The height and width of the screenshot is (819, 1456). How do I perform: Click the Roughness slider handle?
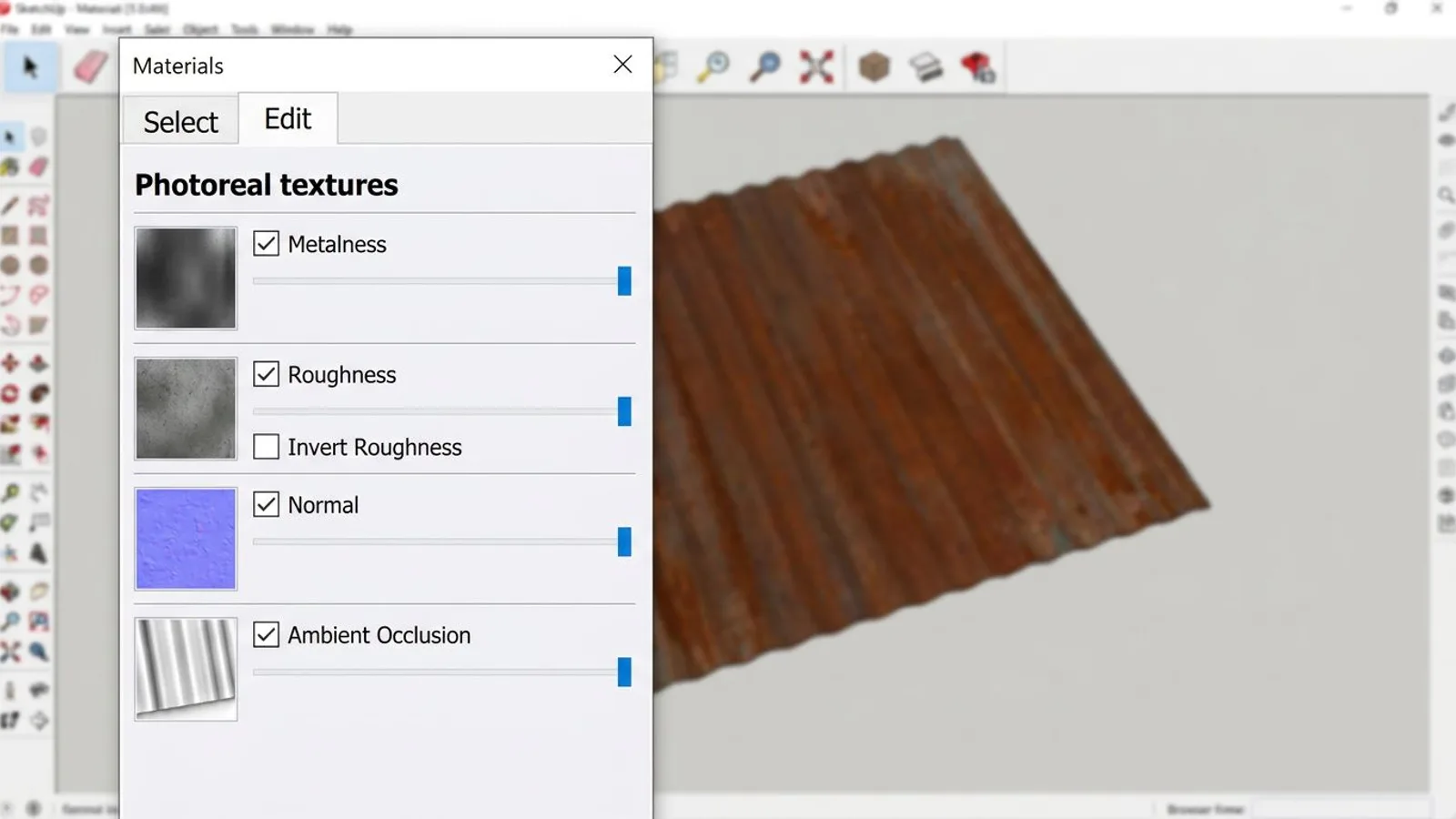pyautogui.click(x=624, y=411)
